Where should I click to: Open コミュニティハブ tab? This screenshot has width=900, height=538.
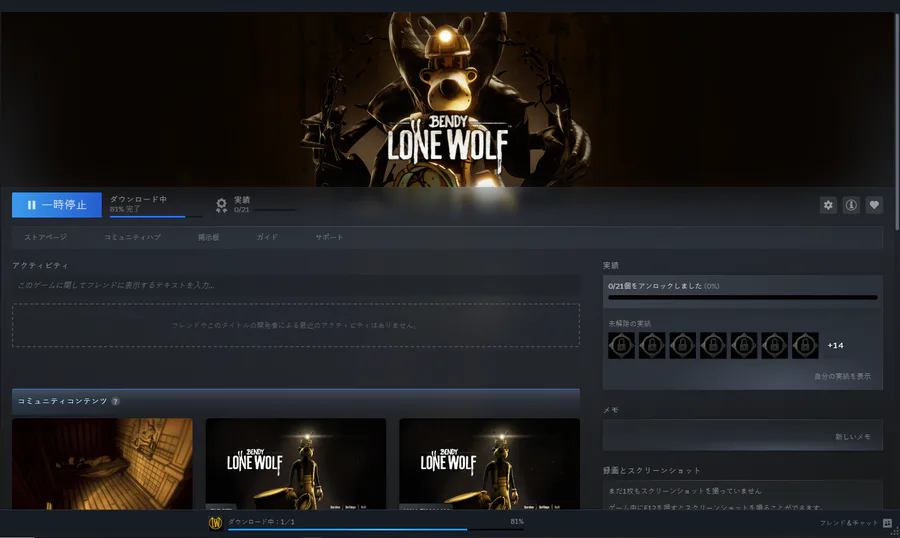pyautogui.click(x=133, y=237)
